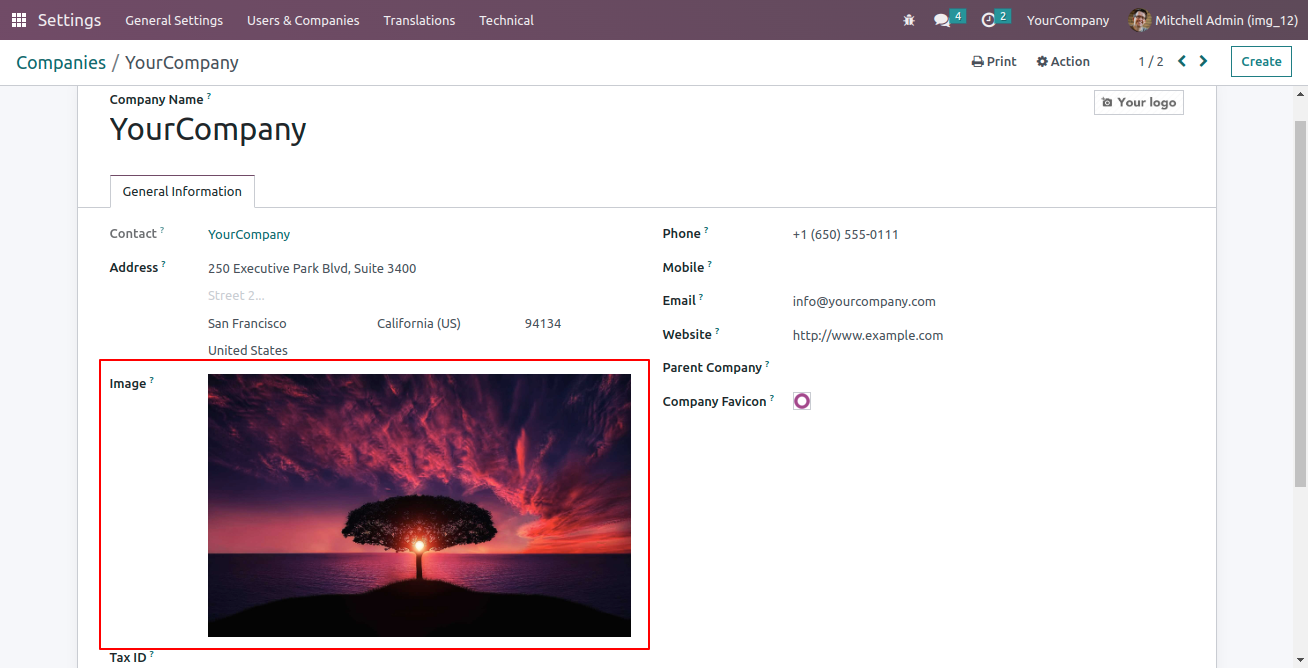The width and height of the screenshot is (1308, 668).
Task: Click the Create button
Action: point(1261,62)
